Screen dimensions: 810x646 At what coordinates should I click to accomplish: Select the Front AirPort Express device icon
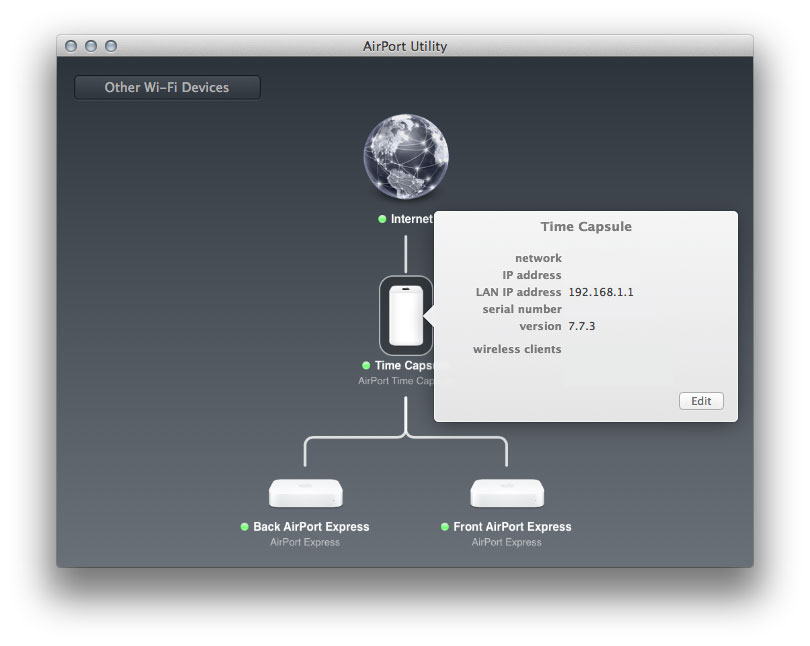(507, 493)
